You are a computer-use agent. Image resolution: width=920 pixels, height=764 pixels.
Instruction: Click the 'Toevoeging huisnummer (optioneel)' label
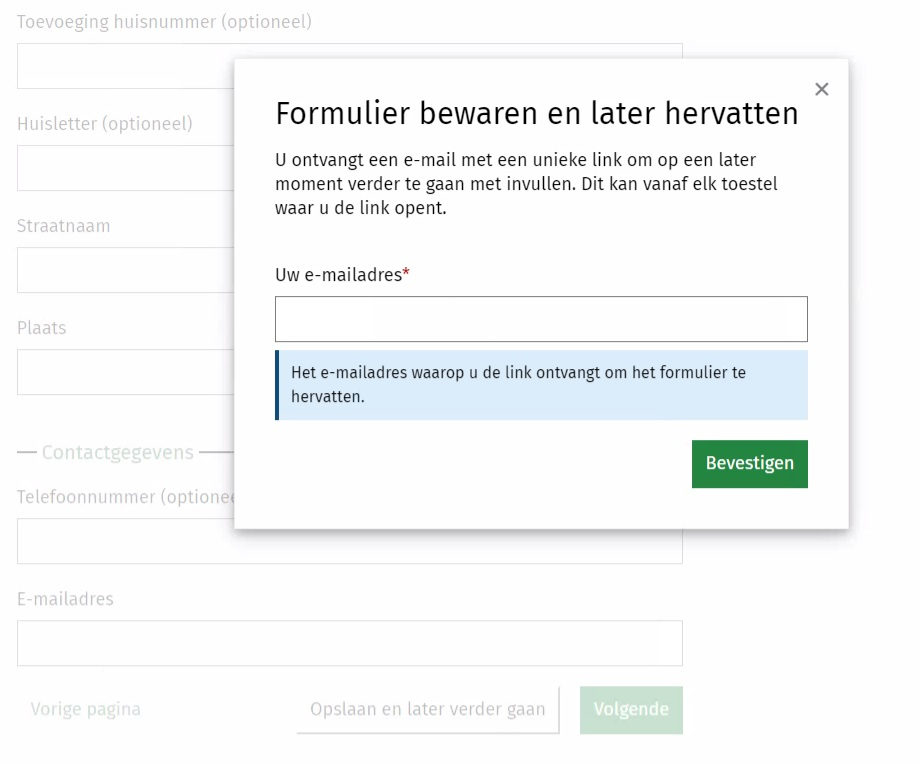point(163,21)
